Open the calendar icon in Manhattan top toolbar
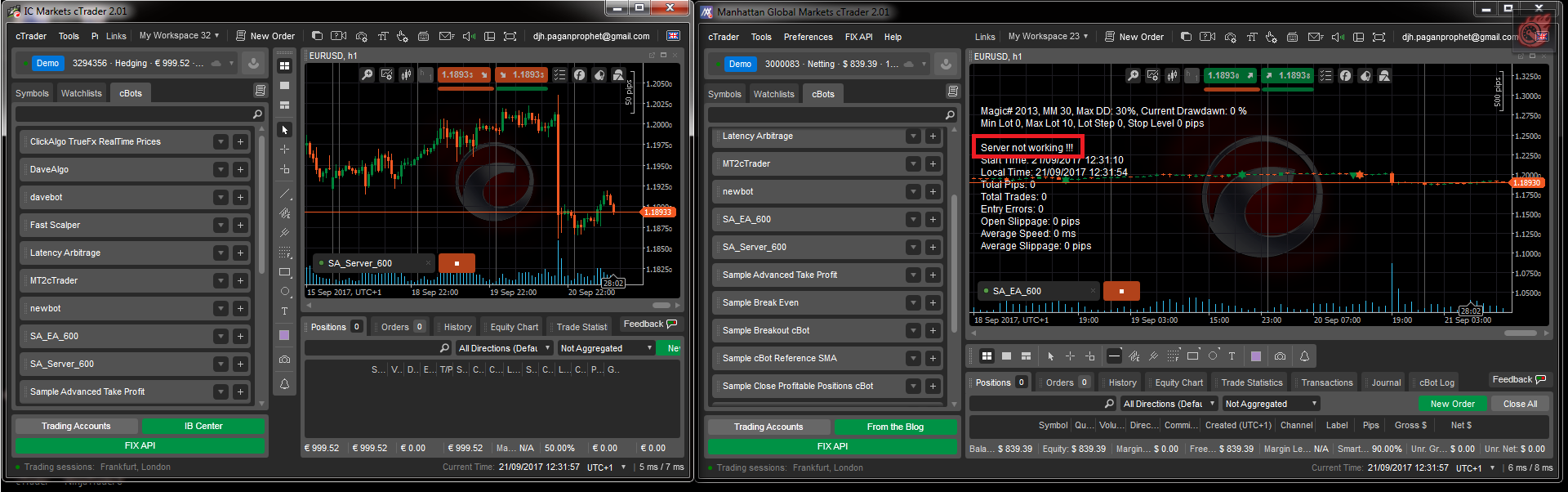This screenshot has width=1568, height=492. click(1292, 37)
